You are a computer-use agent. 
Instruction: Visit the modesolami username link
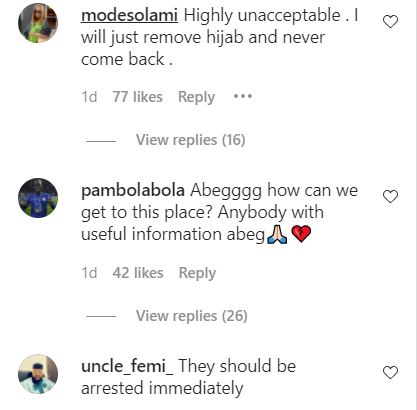[129, 16]
